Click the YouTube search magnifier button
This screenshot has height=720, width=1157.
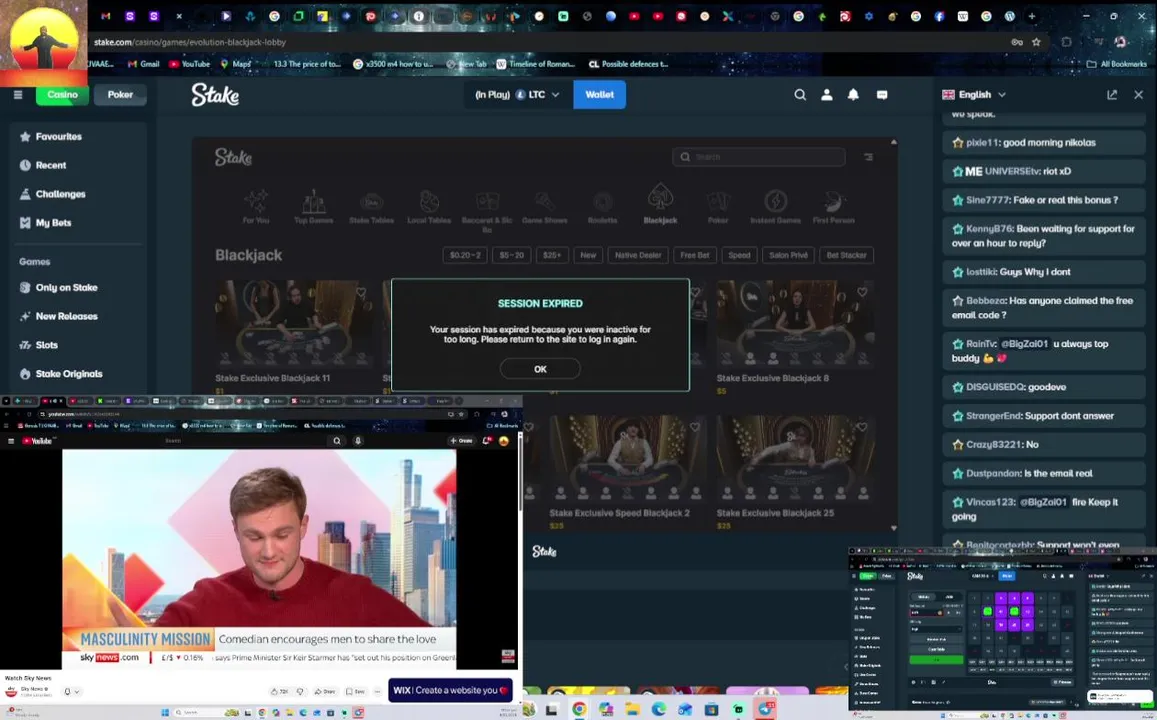pyautogui.click(x=336, y=440)
